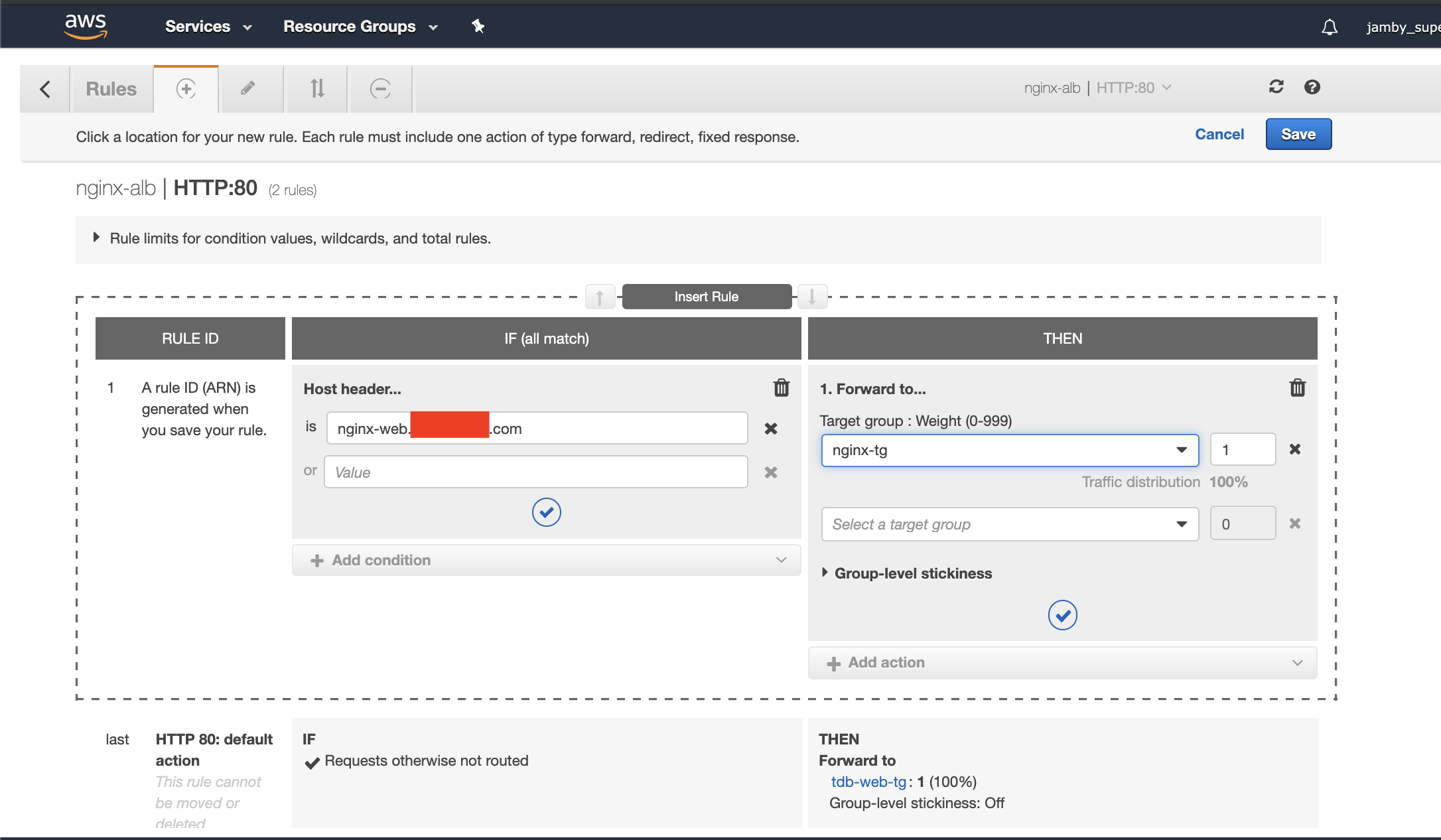Confirm Forward to action with checkmark
This screenshot has width=1441, height=840.
1062,615
